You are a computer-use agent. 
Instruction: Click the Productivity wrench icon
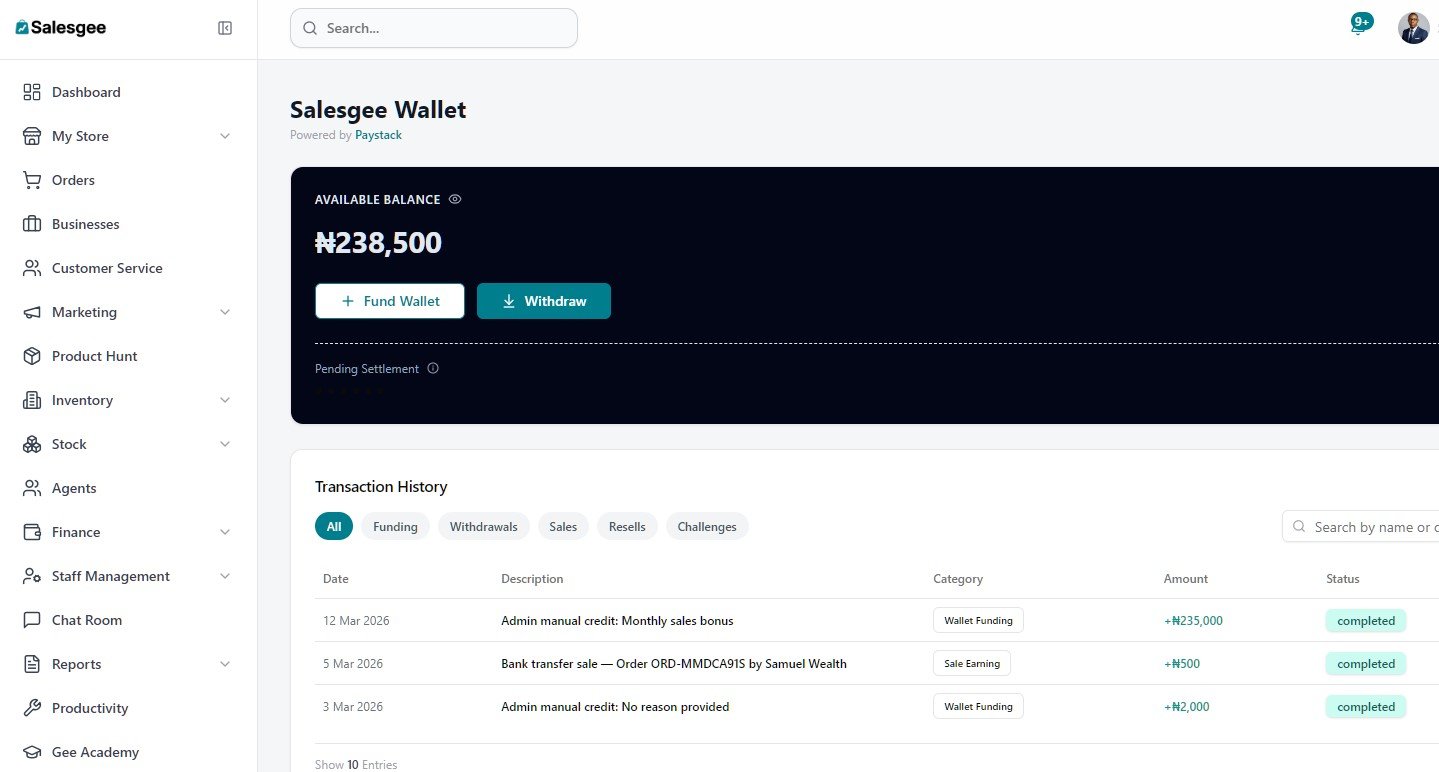(32, 708)
